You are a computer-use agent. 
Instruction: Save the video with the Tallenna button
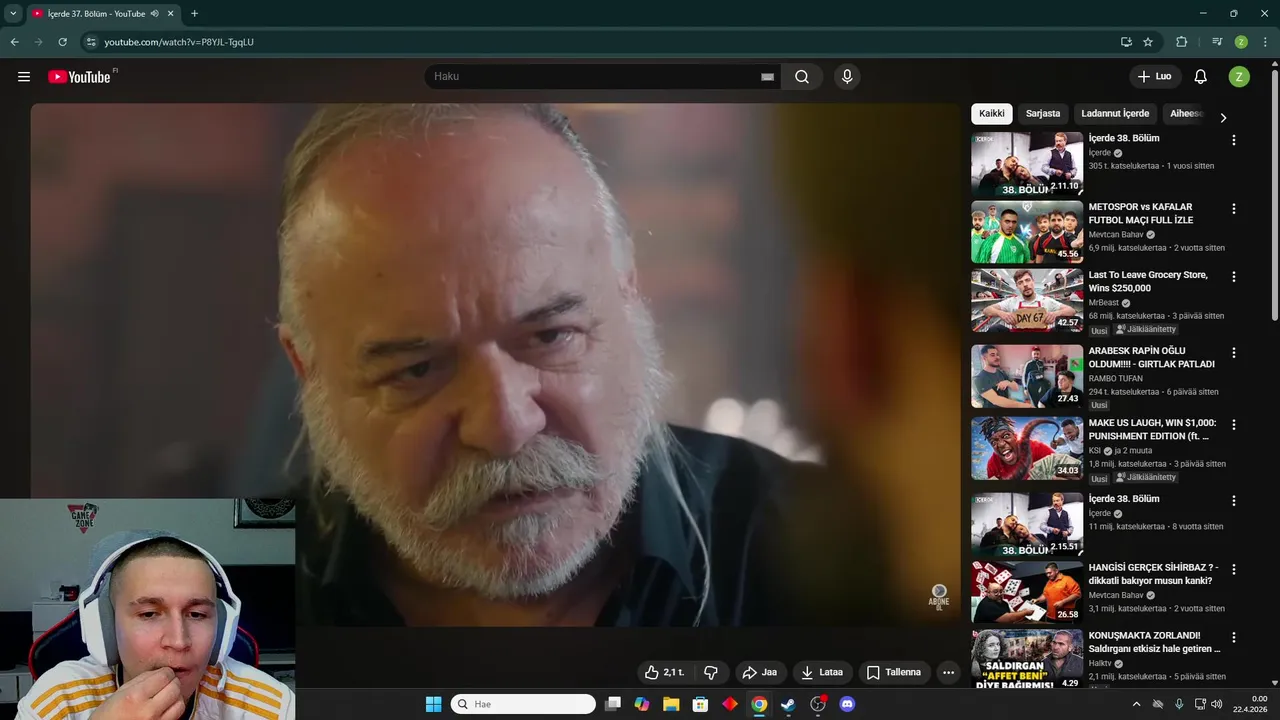[894, 672]
